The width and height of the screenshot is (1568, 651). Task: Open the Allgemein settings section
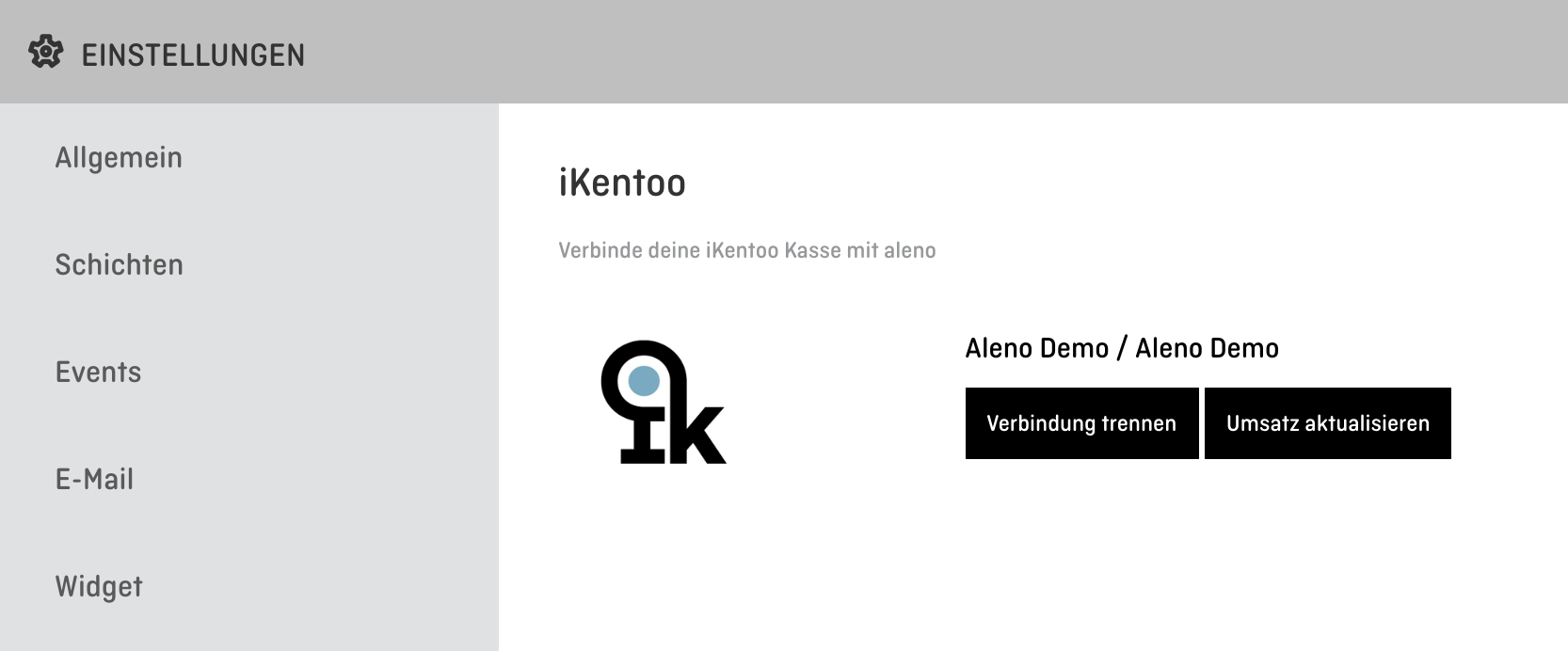[119, 158]
